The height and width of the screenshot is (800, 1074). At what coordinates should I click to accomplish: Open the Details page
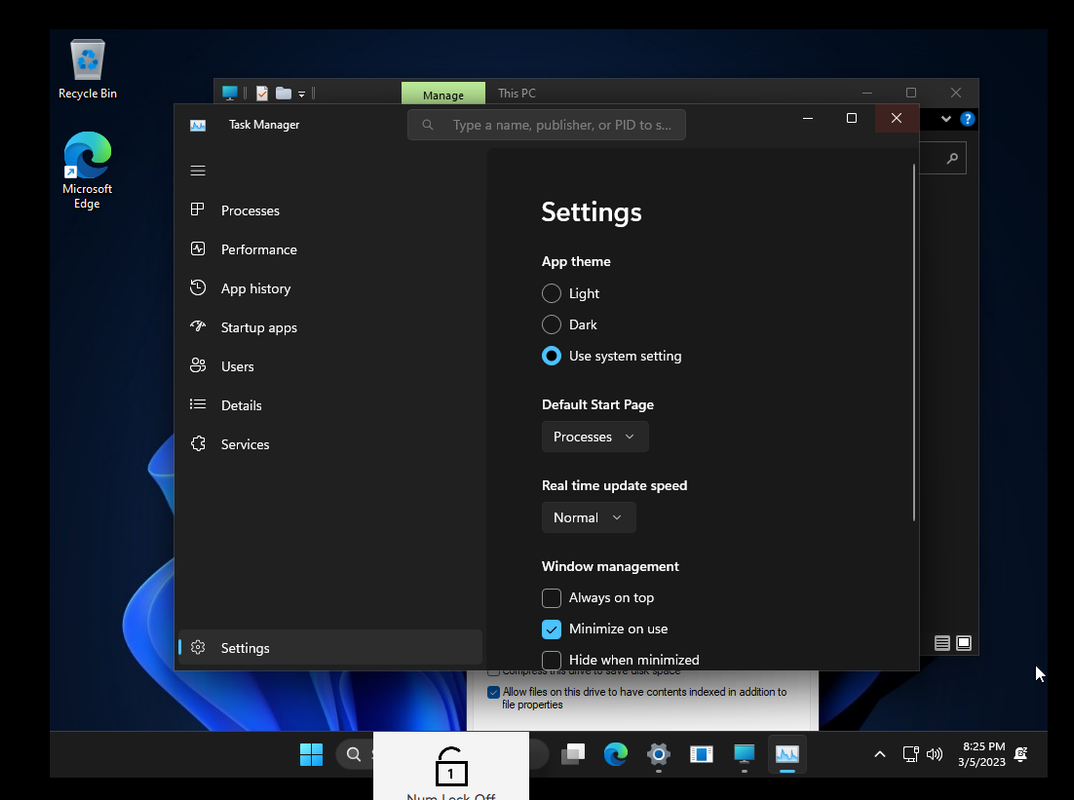pos(330,405)
